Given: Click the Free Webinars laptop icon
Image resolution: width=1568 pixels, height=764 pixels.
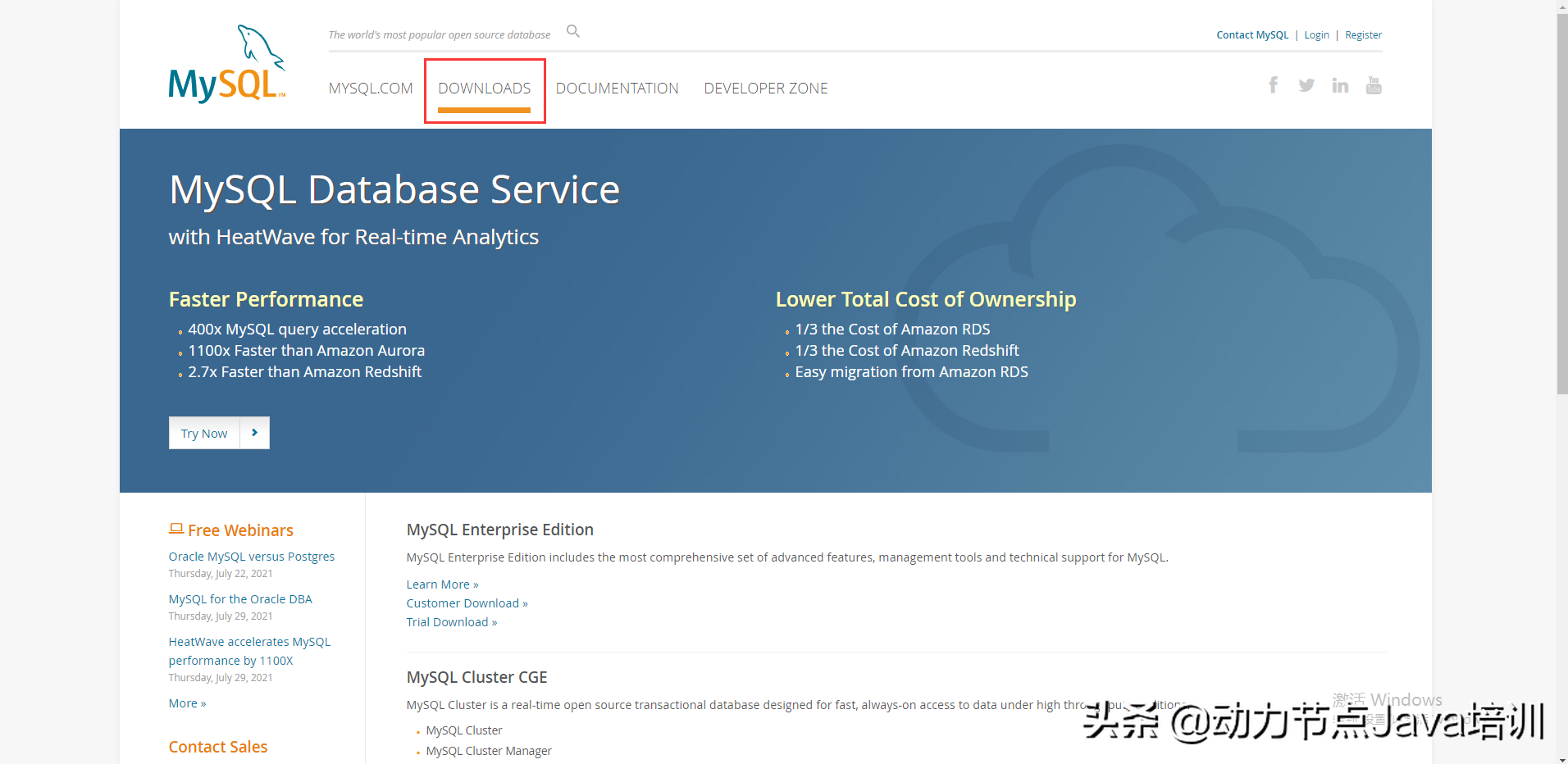Looking at the screenshot, I should coord(176,529).
